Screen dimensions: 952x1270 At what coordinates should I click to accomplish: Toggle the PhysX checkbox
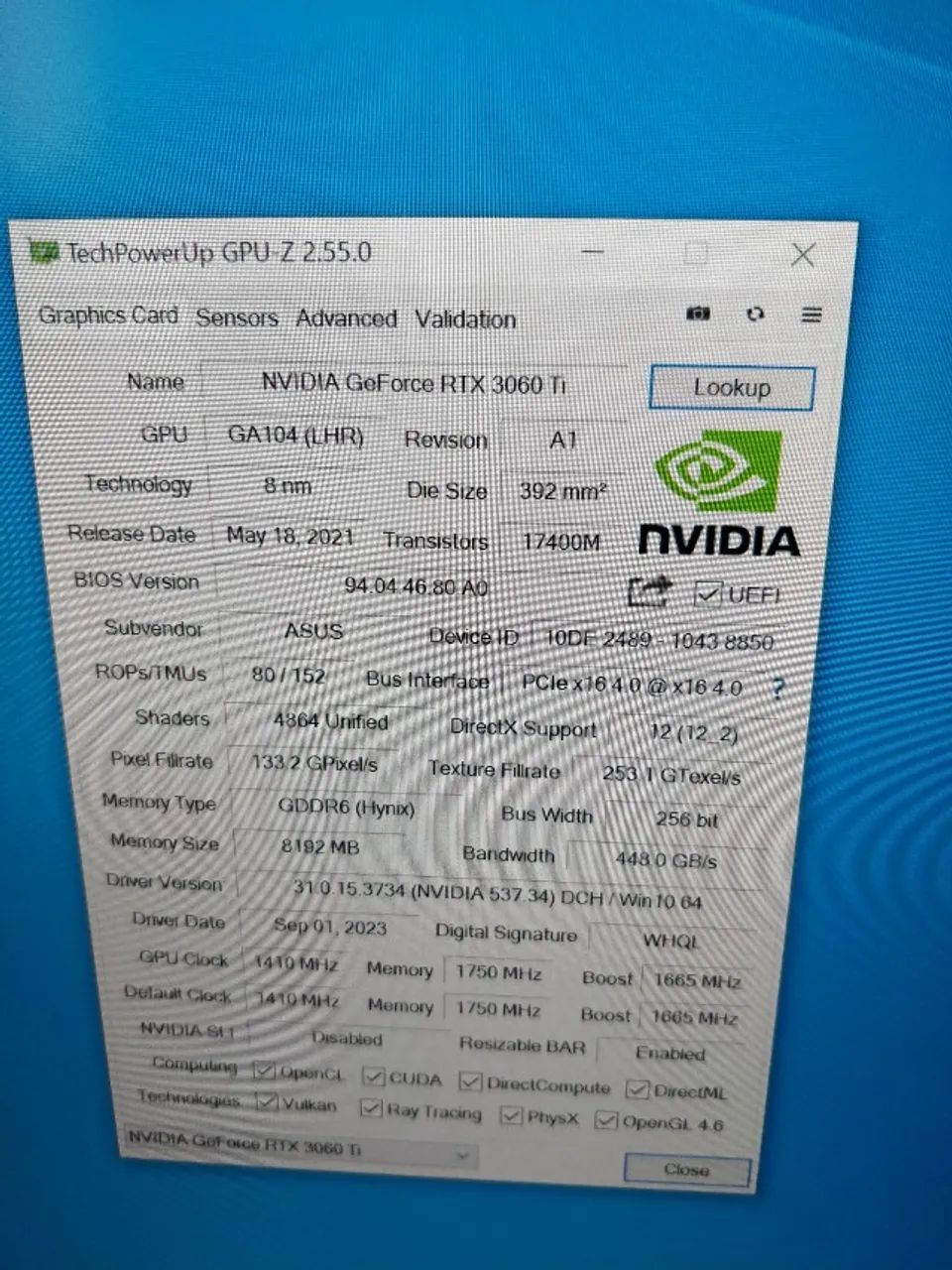click(511, 1115)
